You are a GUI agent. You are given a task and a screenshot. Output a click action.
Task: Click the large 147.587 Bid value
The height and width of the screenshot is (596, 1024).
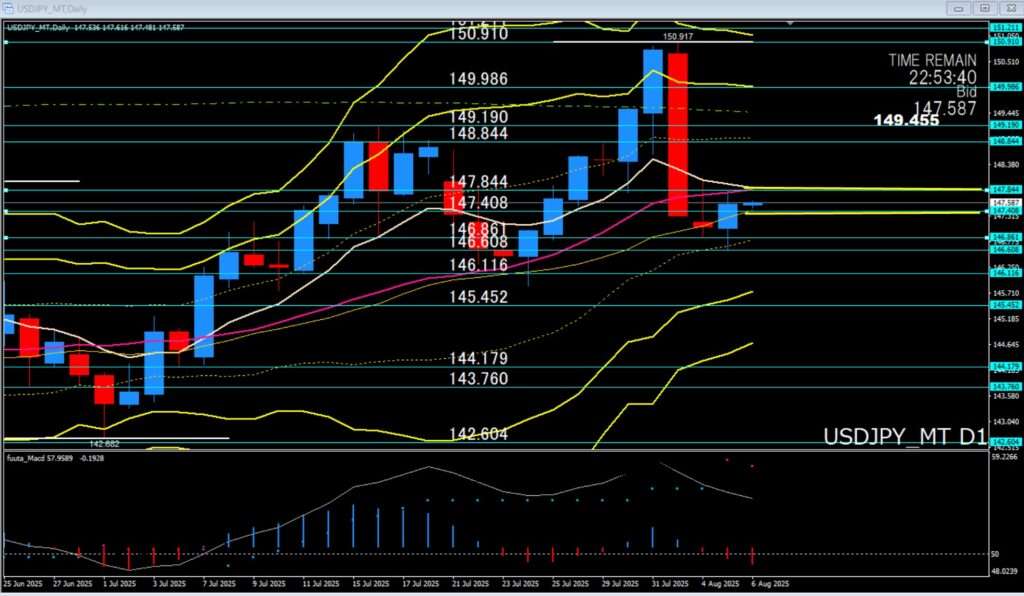point(944,108)
